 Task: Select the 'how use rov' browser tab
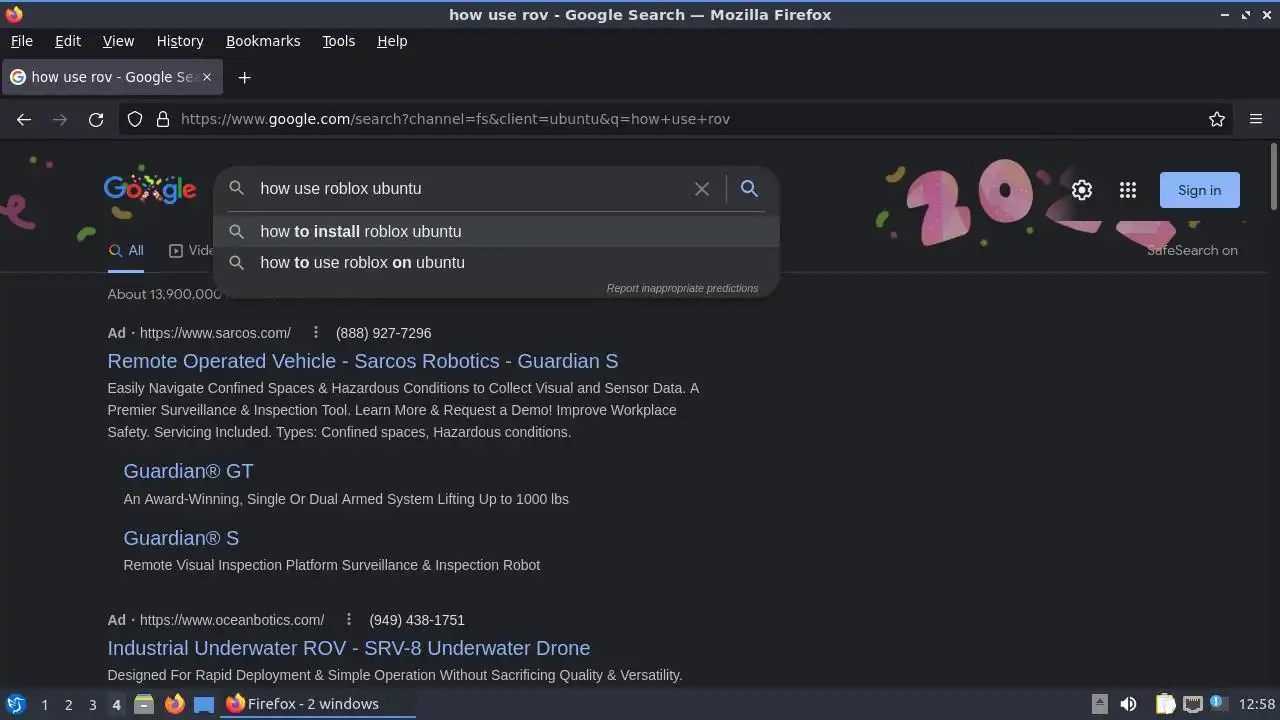(x=110, y=77)
